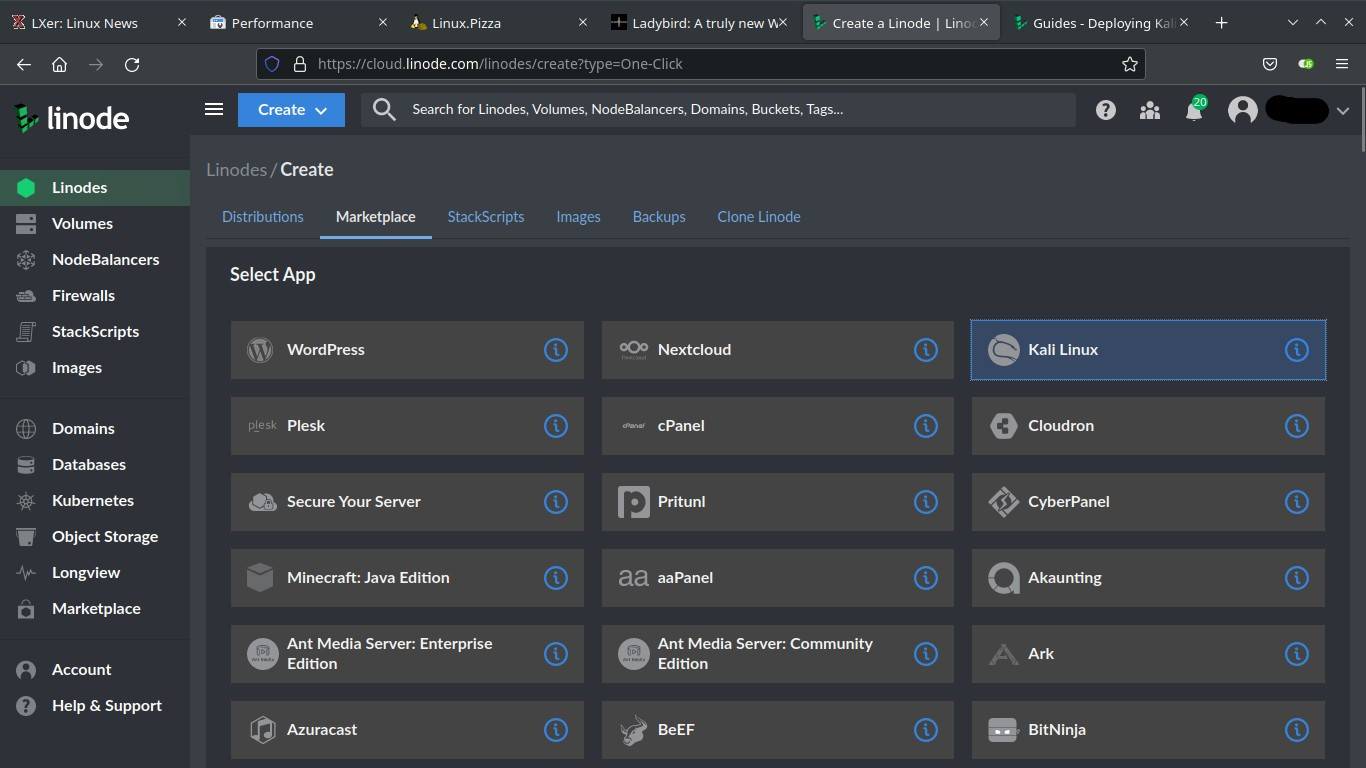Choose the Nextcloud app card
1366x768 pixels.
[x=778, y=350]
